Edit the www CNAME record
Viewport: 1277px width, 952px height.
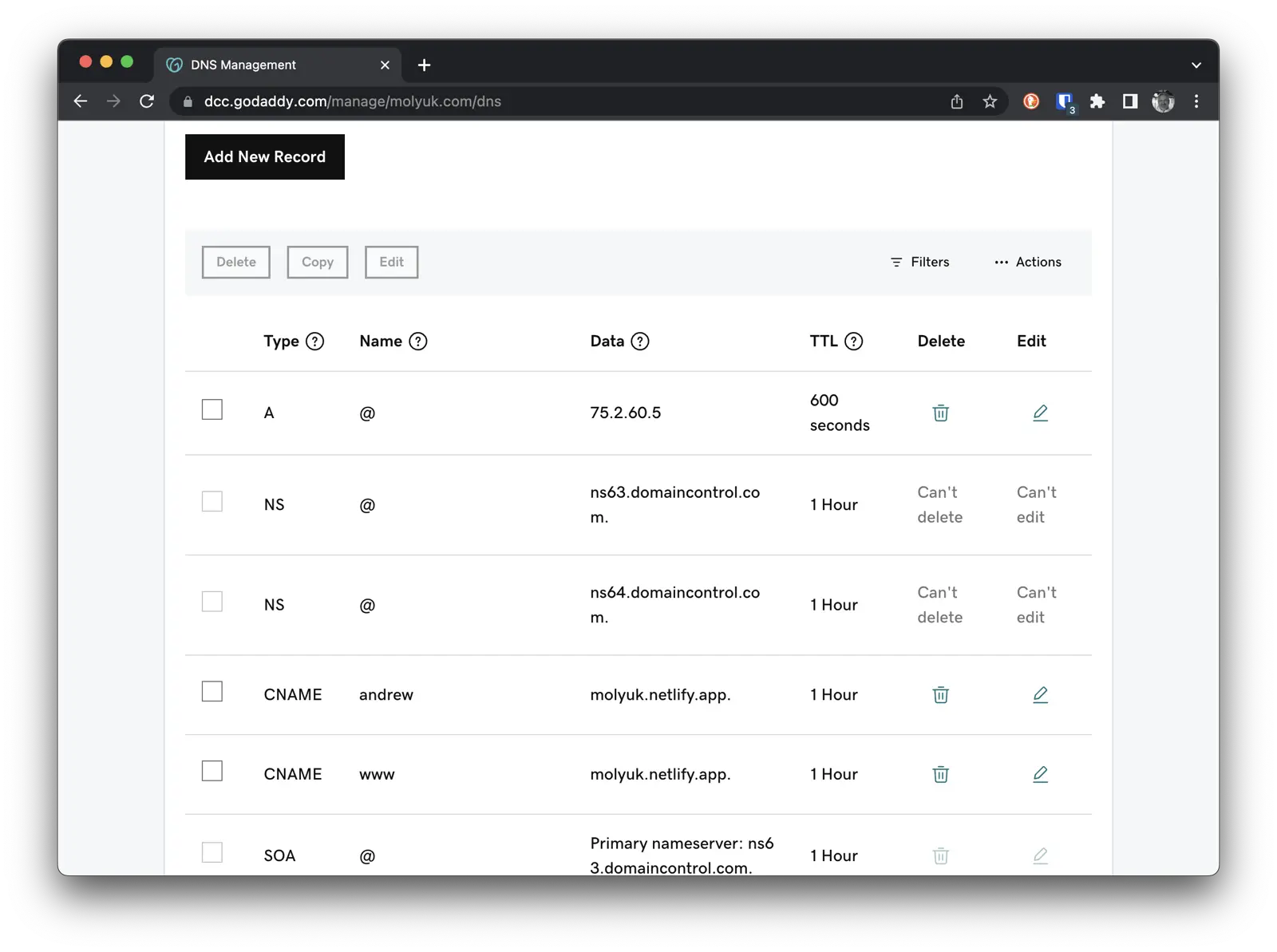point(1040,774)
